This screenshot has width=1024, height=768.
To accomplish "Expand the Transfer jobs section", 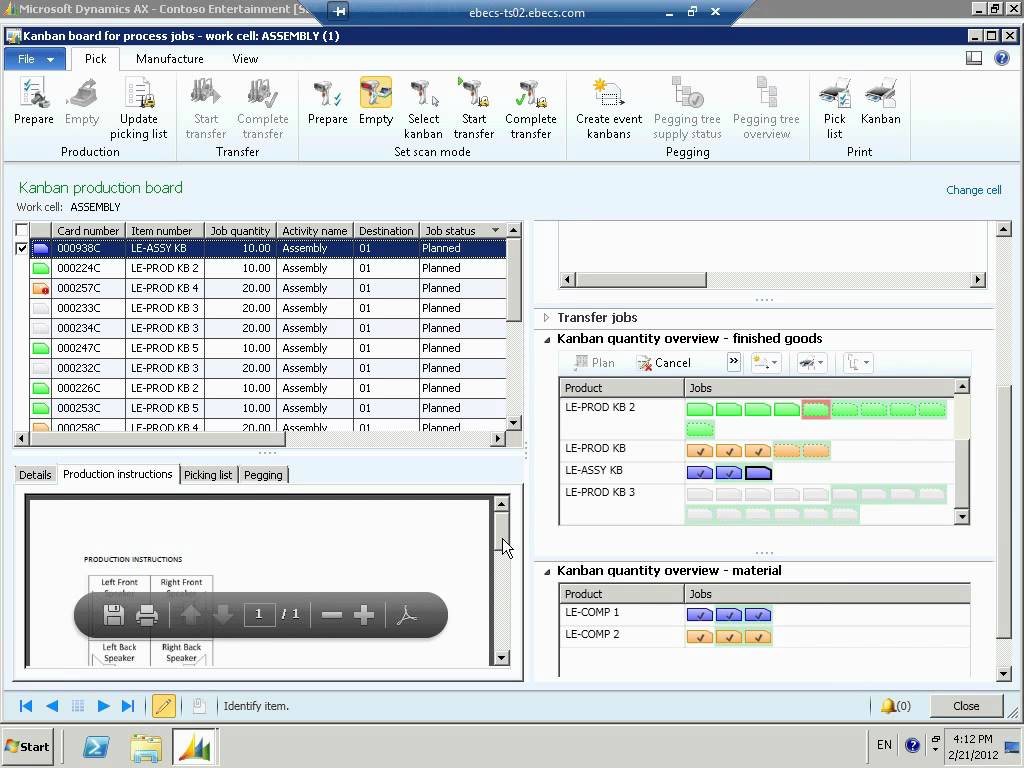I will (547, 318).
